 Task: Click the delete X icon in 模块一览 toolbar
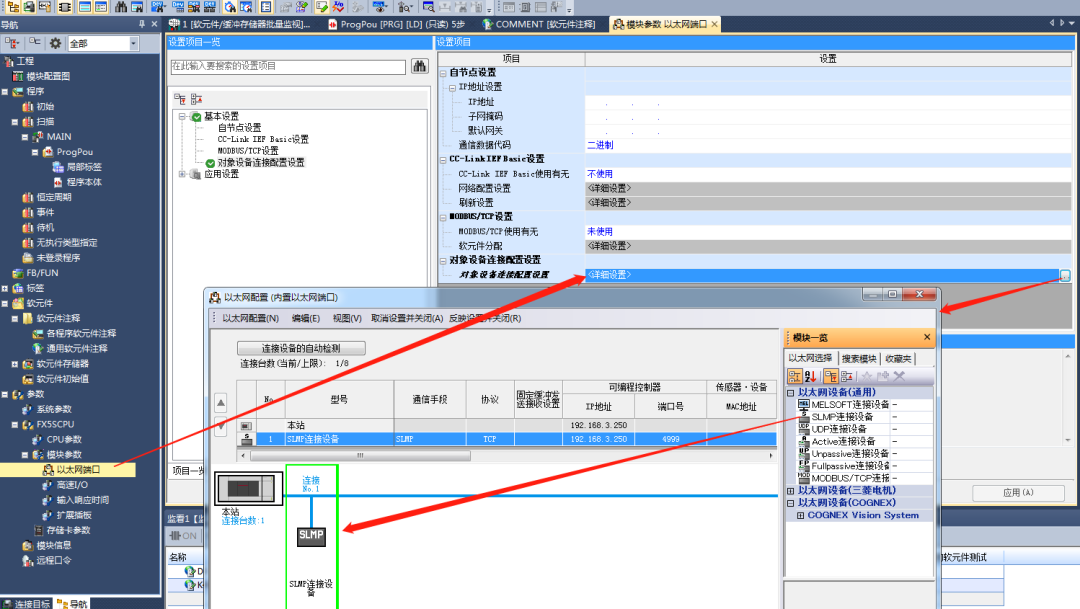898,375
